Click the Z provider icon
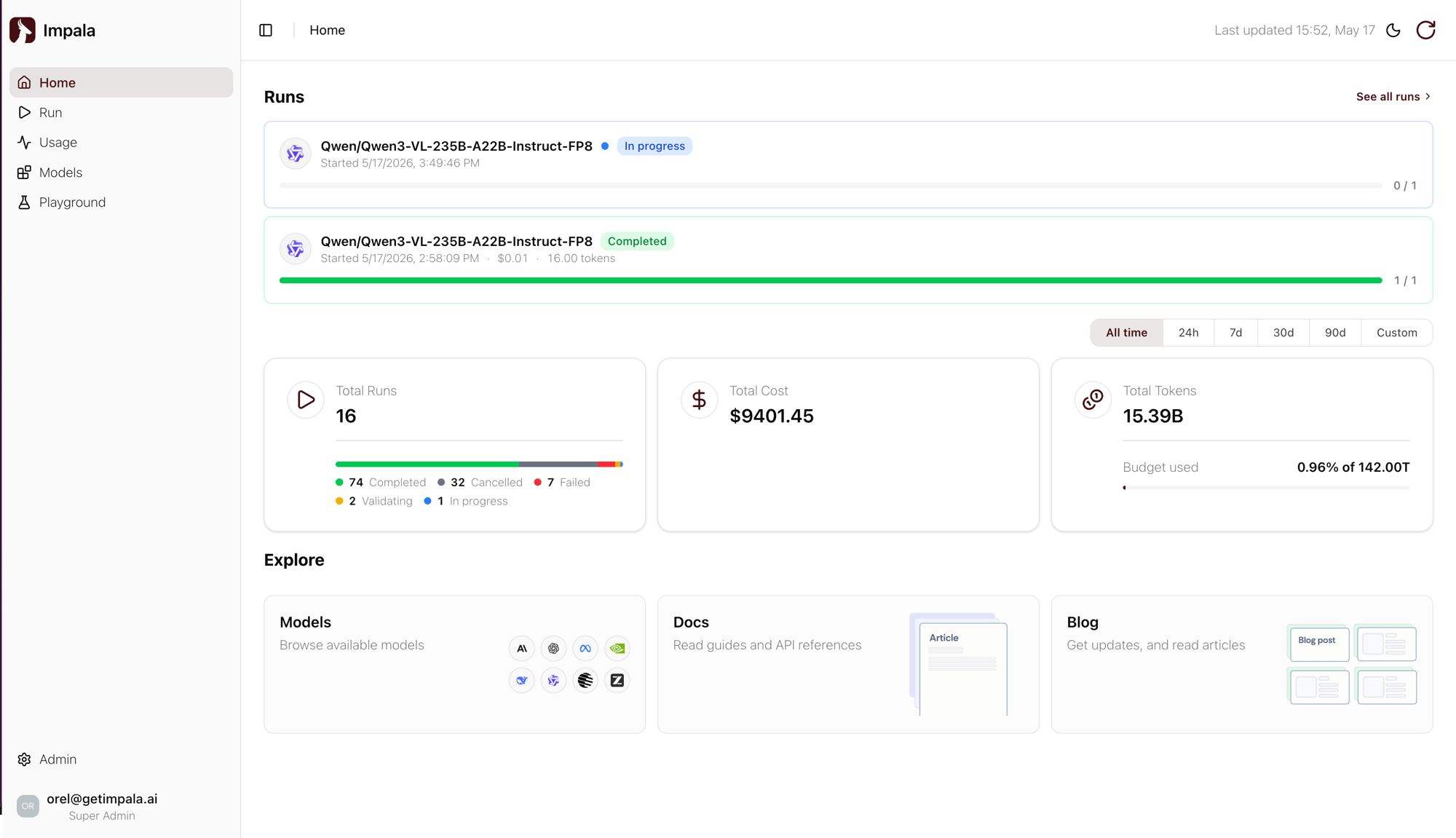Image resolution: width=1456 pixels, height=838 pixels. [617, 680]
